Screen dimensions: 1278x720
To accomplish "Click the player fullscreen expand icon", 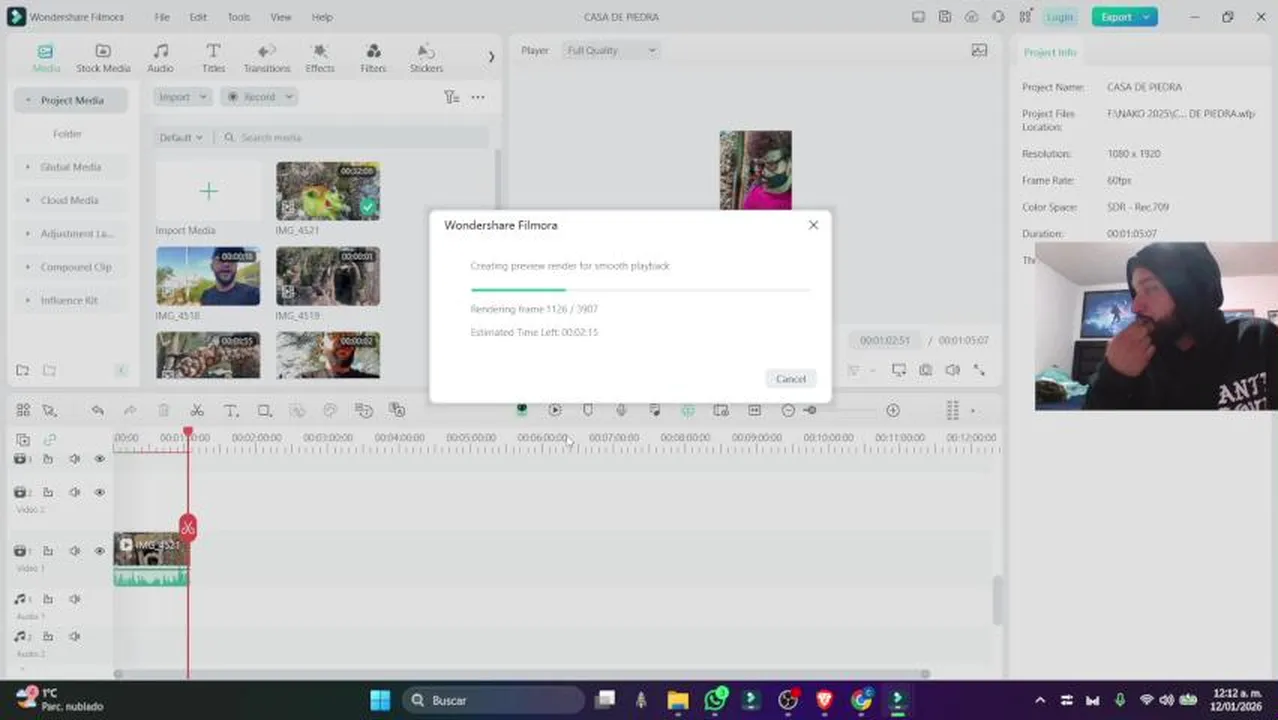I will click(x=979, y=370).
